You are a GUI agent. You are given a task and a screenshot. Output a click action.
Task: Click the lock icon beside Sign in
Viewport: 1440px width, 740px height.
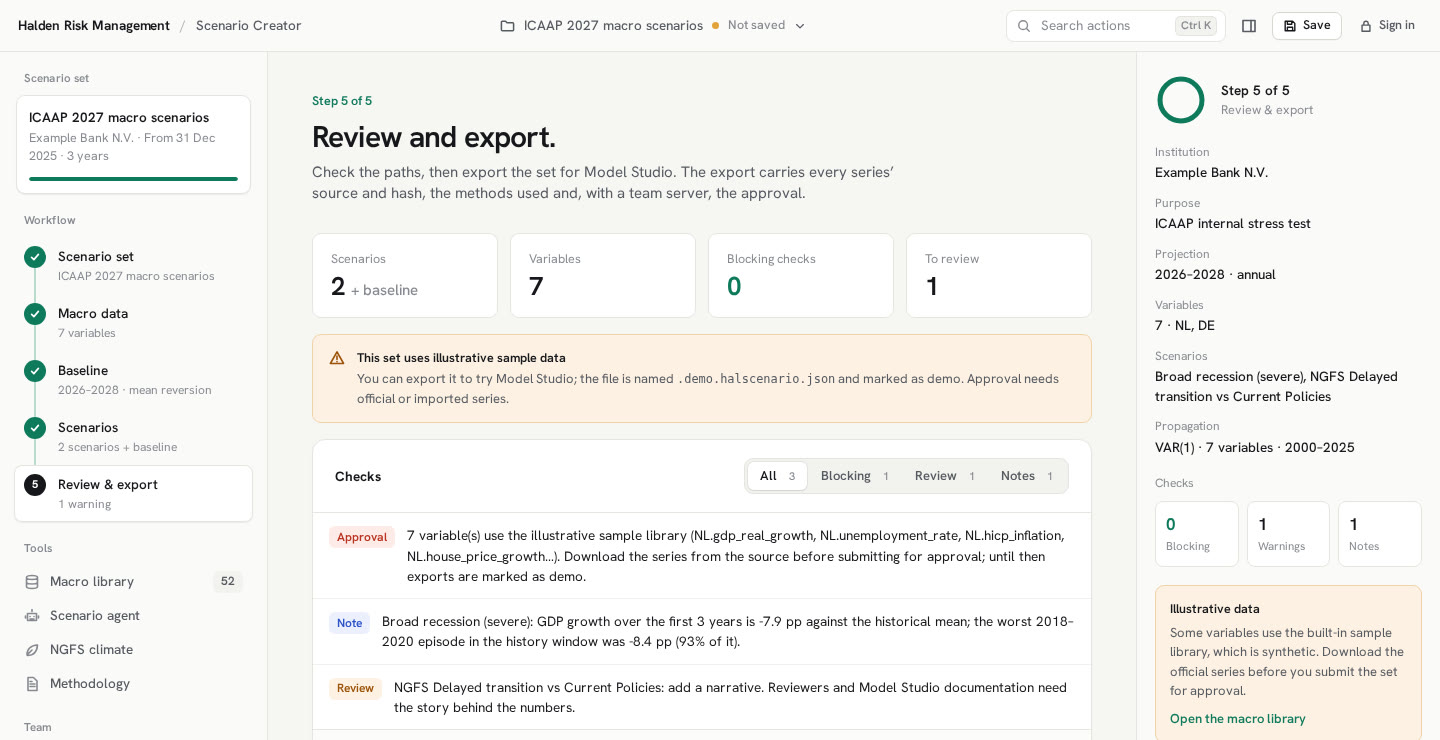pos(1366,26)
